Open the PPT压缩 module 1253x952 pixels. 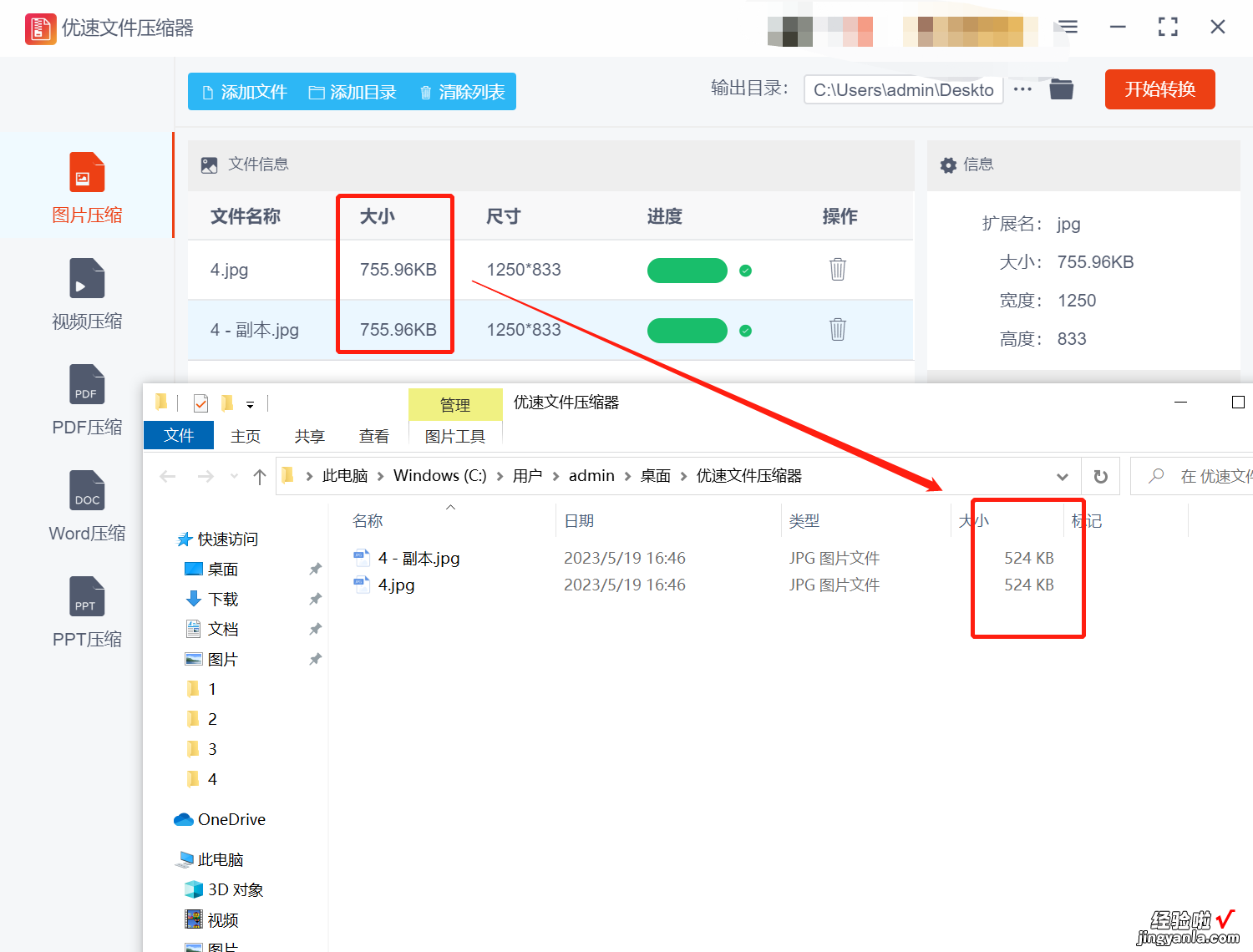coord(87,613)
